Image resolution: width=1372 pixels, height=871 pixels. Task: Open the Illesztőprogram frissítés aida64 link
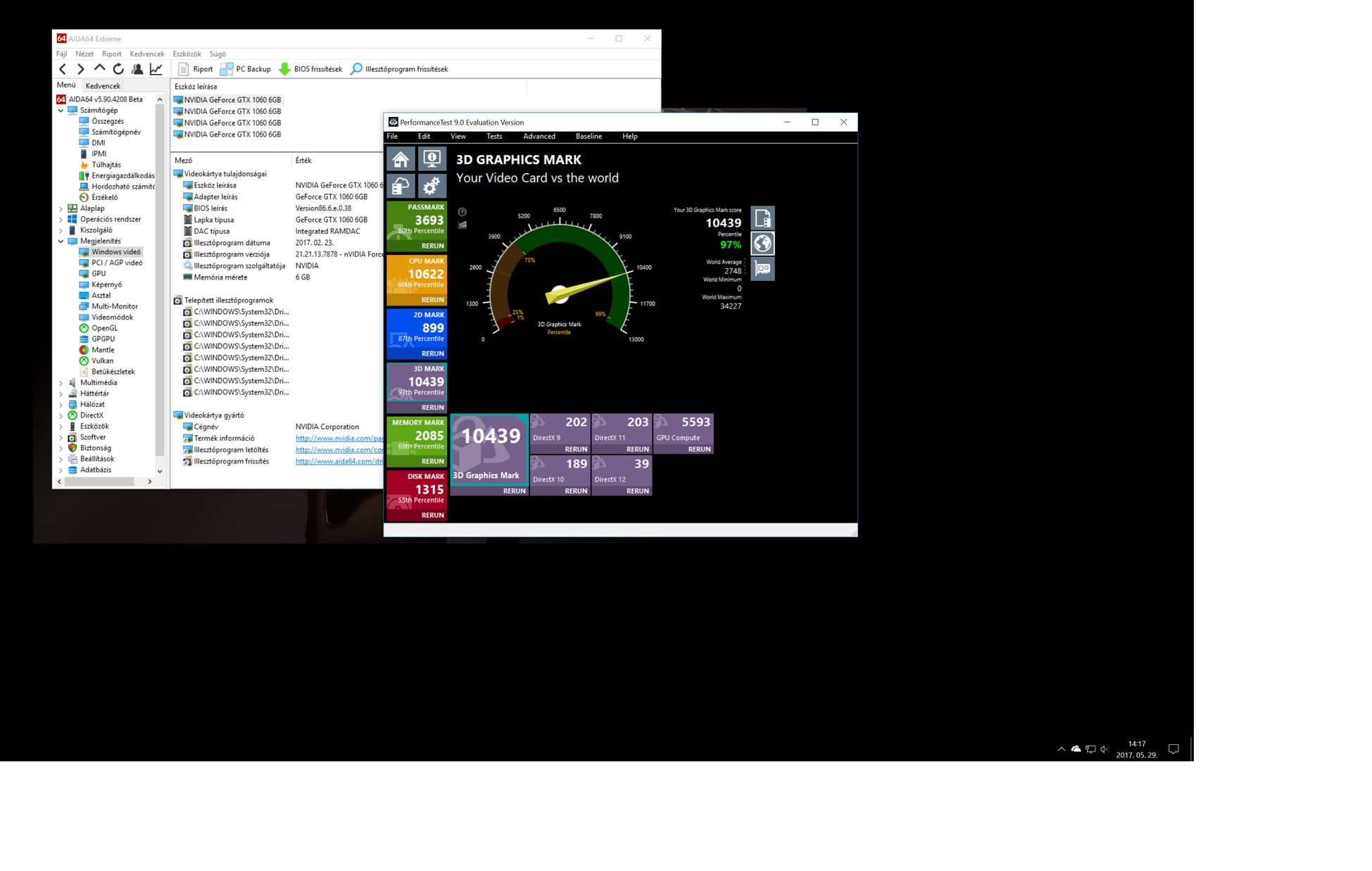coord(339,462)
